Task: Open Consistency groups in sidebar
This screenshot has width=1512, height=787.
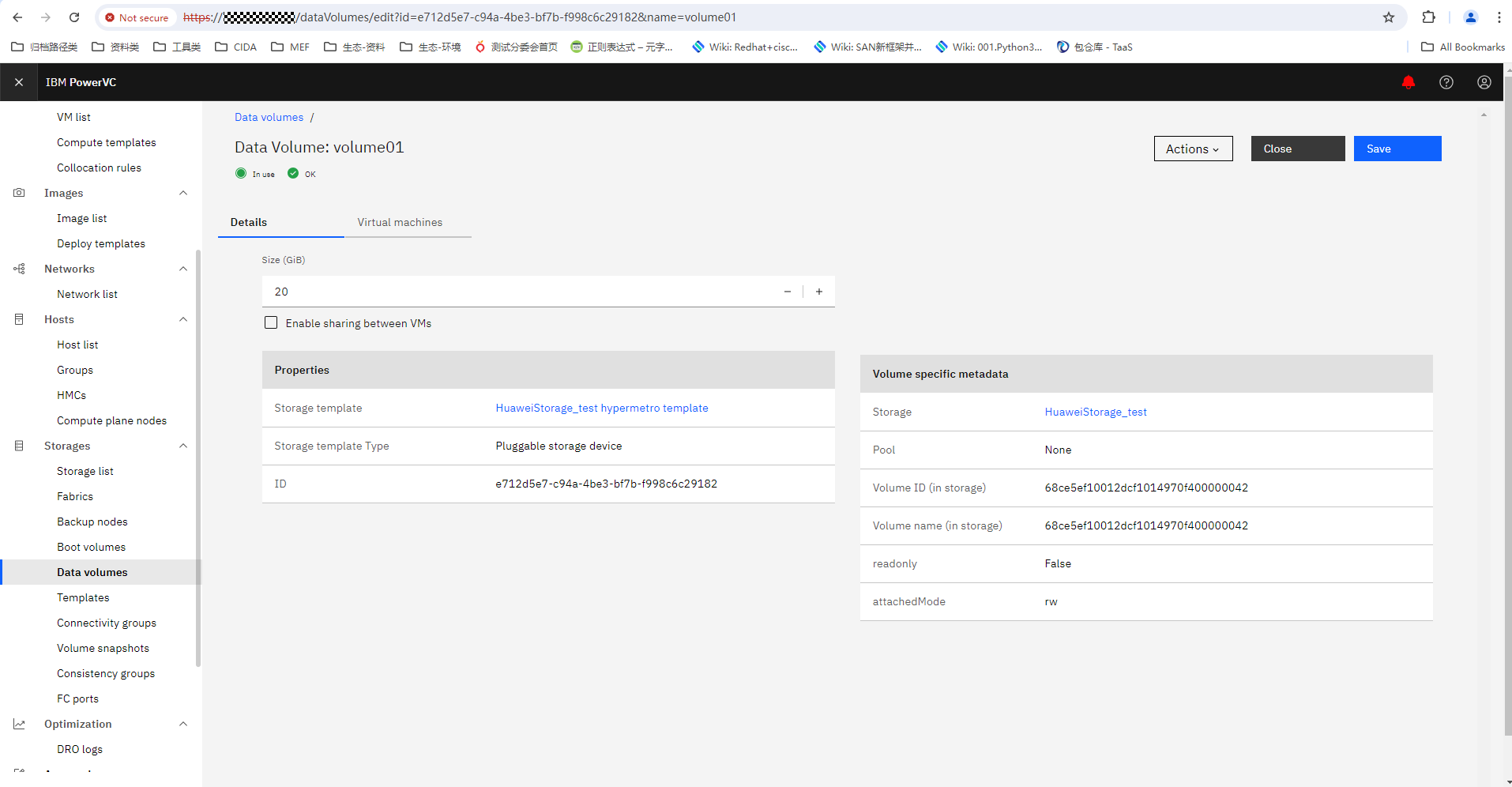Action: coord(106,673)
